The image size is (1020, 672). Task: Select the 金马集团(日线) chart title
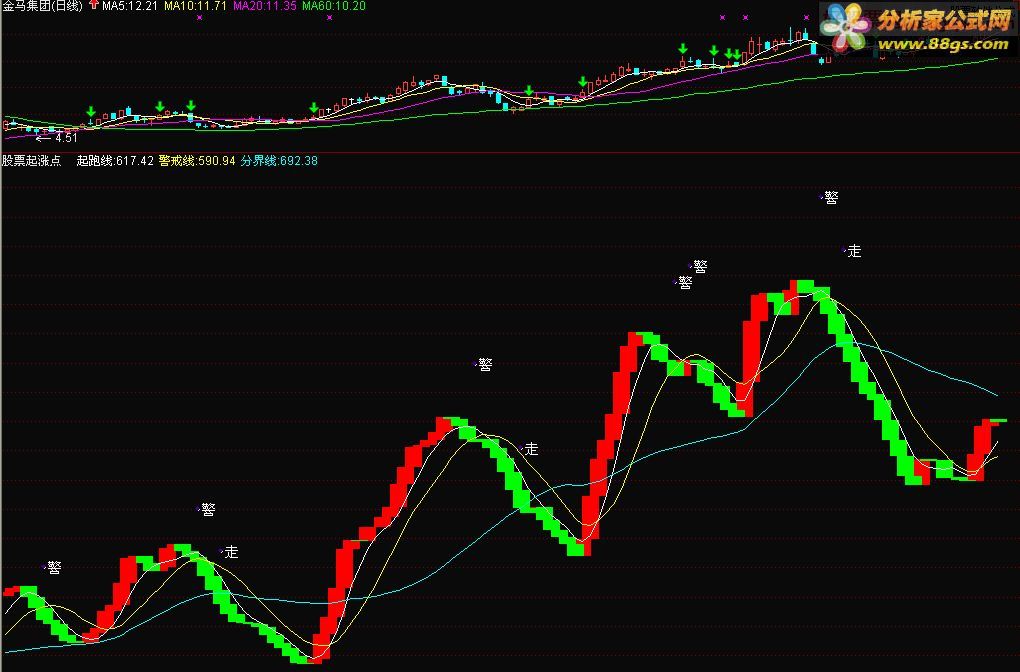(43, 6)
